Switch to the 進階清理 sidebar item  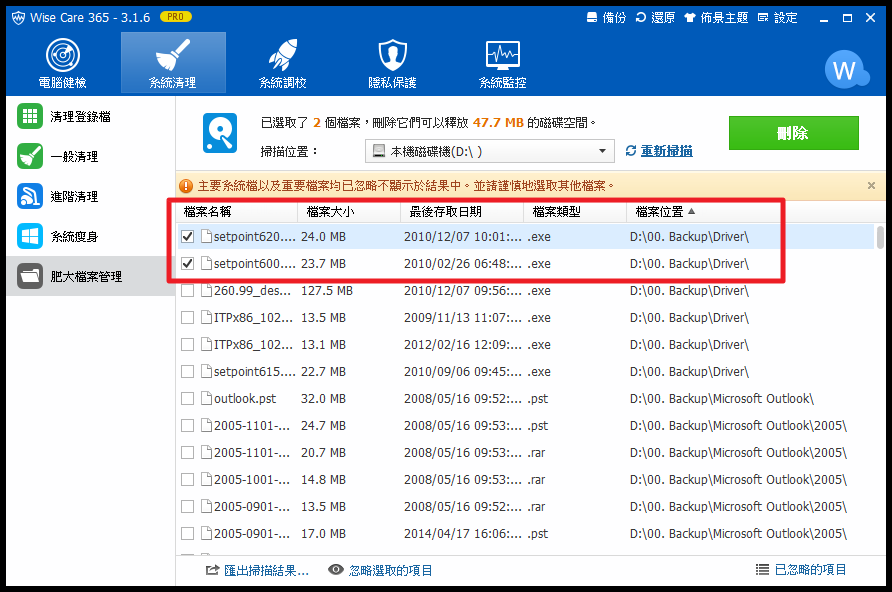click(73, 196)
